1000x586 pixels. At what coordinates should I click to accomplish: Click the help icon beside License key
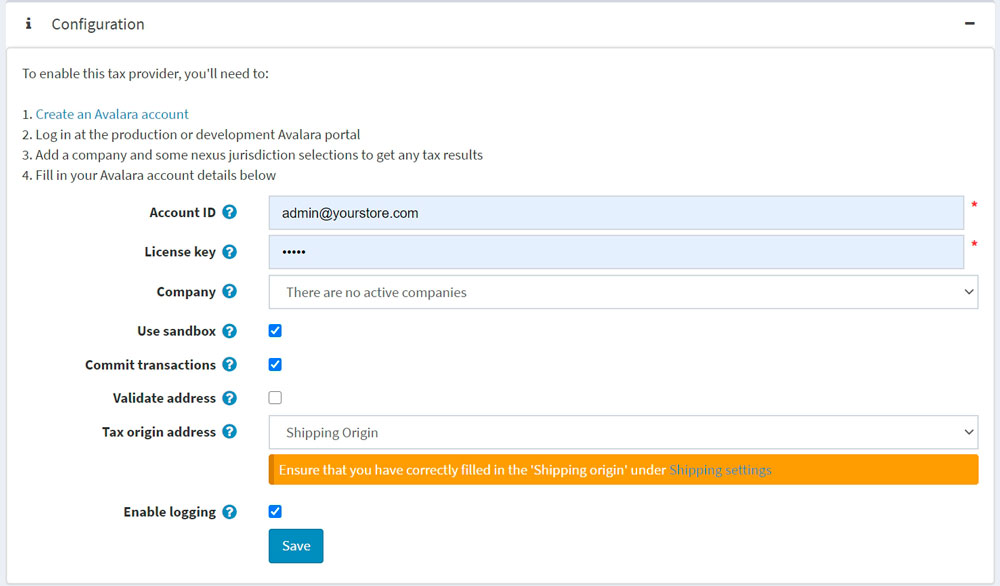[x=229, y=252]
